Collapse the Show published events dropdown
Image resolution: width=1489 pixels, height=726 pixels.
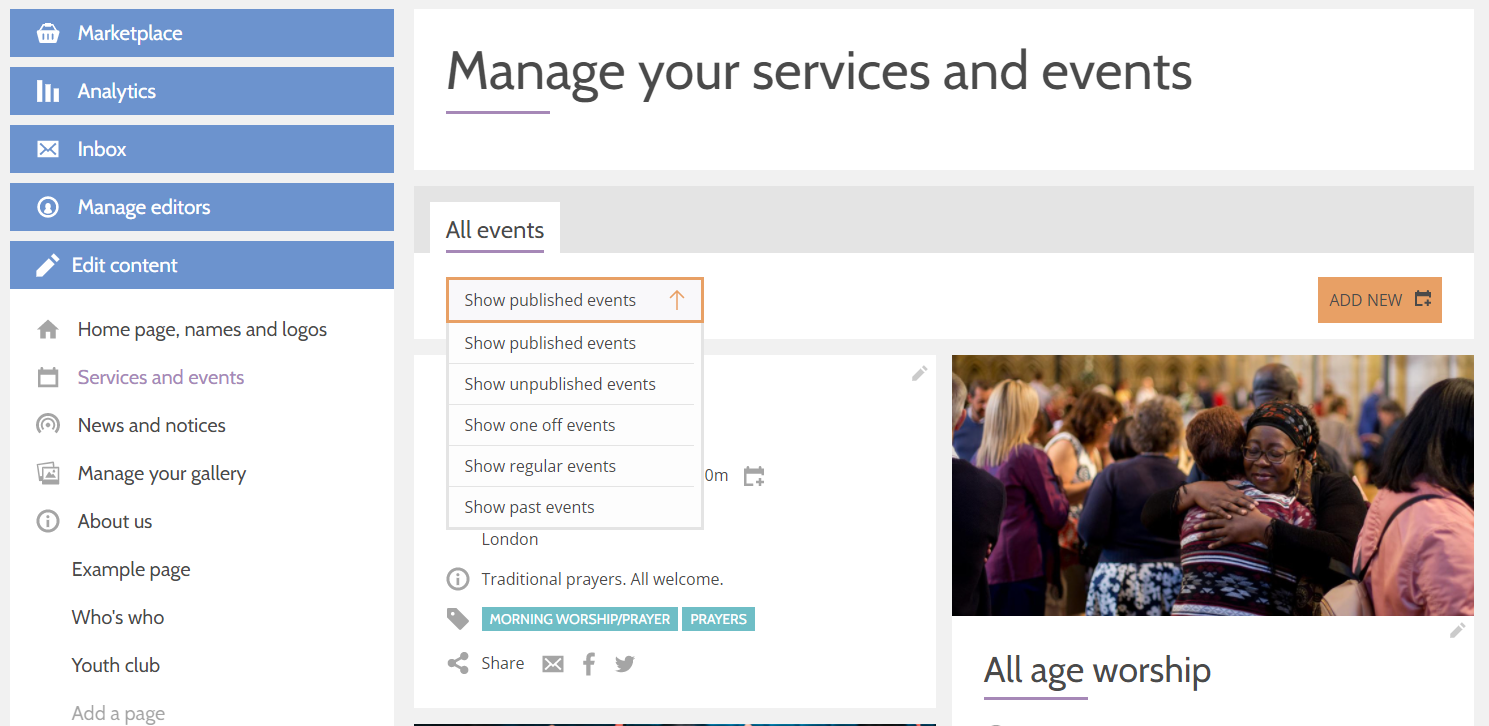(x=575, y=300)
